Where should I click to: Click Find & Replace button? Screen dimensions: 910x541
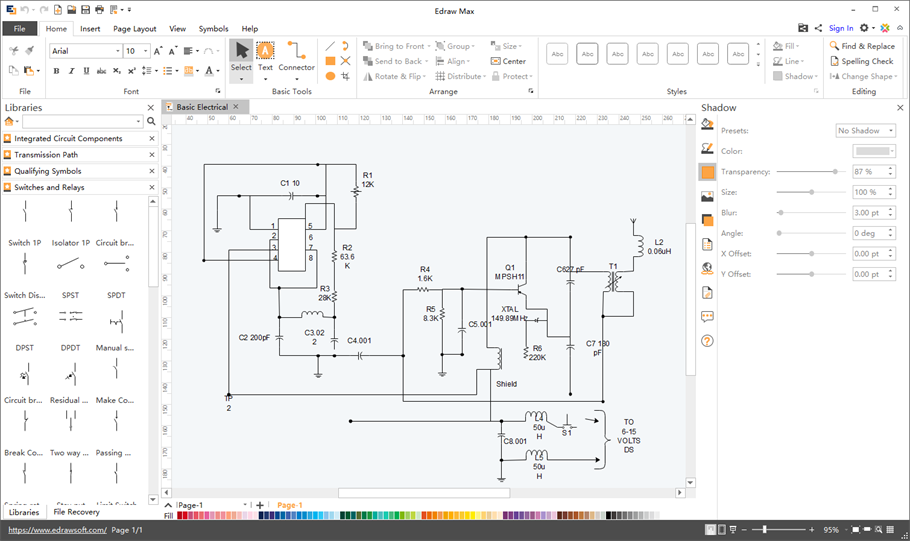coord(861,46)
